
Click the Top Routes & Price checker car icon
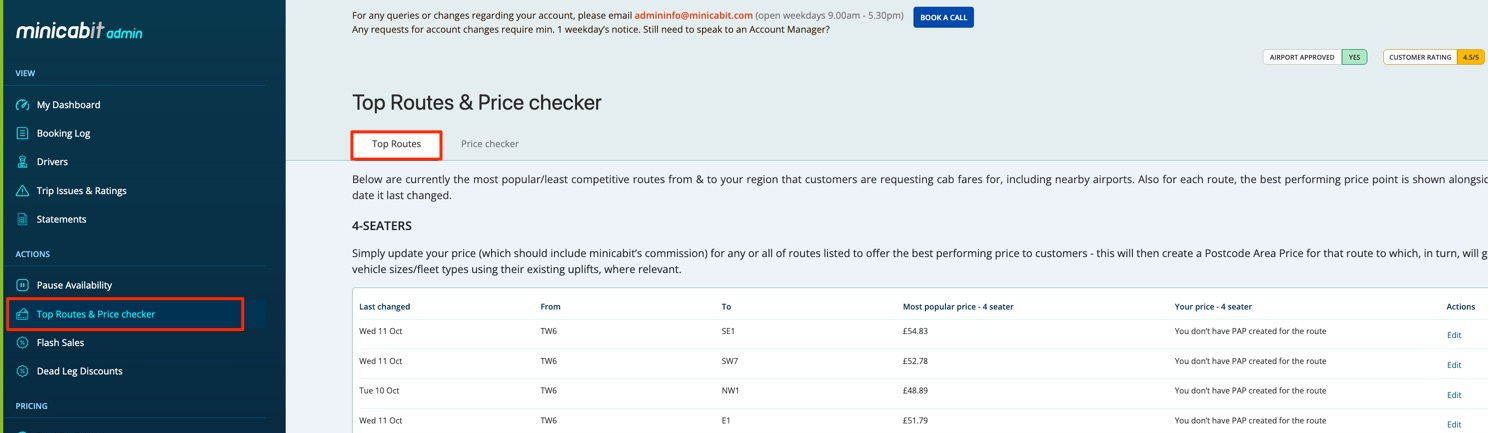click(22, 314)
